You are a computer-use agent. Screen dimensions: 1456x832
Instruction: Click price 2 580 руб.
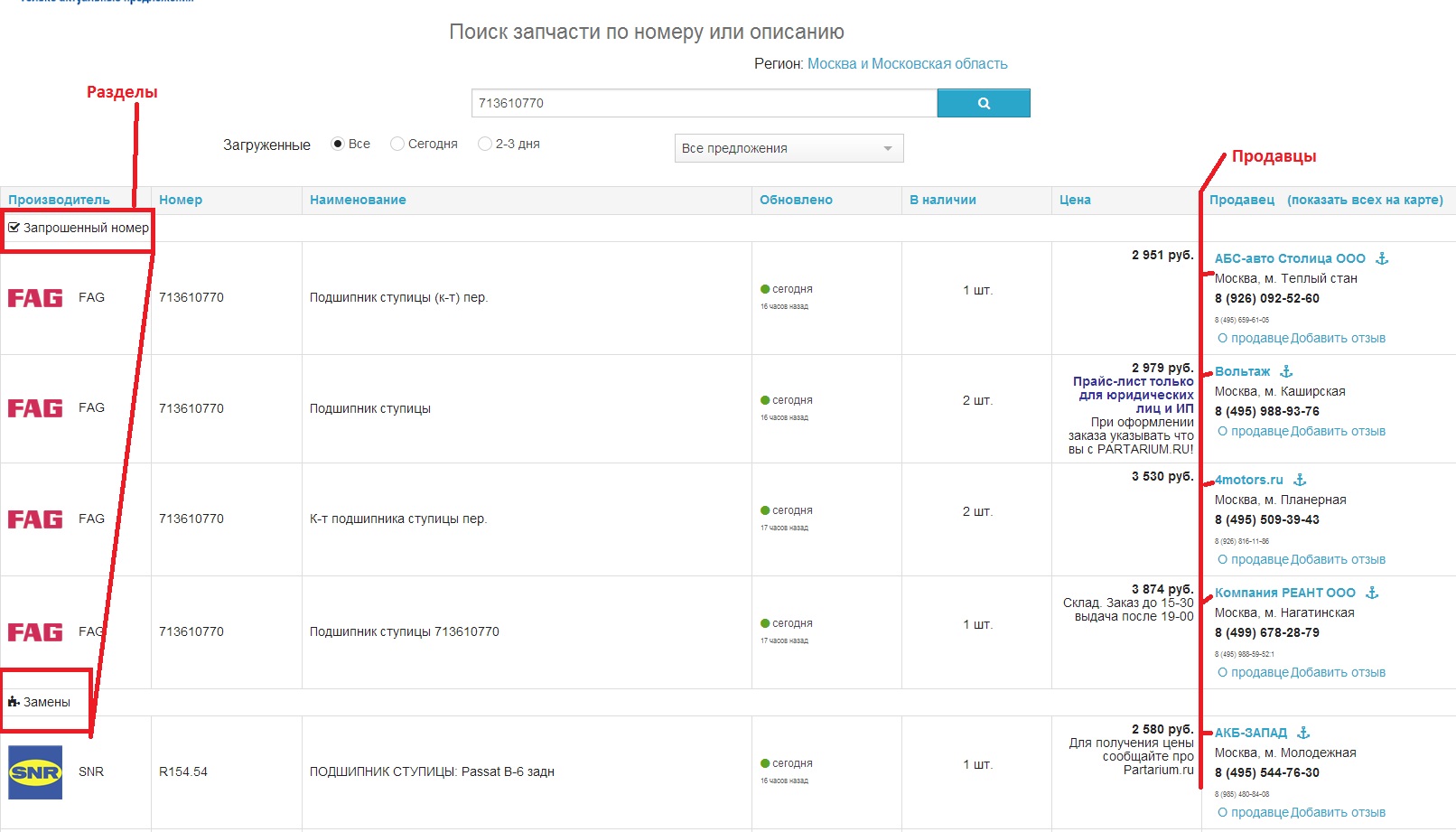pyautogui.click(x=1162, y=729)
